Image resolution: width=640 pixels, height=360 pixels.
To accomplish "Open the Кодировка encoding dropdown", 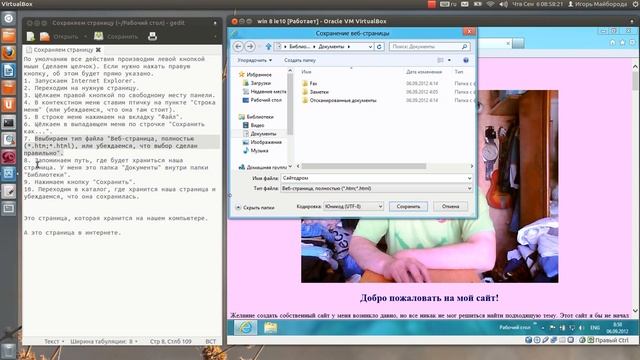I will 353,207.
